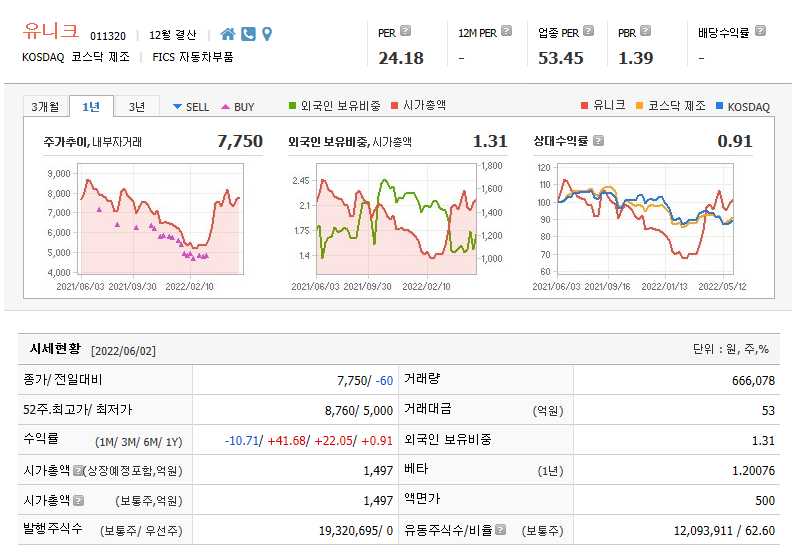Click the 주가추이, 내부자거래 chart title
The height and width of the screenshot is (554, 792).
click(92, 142)
